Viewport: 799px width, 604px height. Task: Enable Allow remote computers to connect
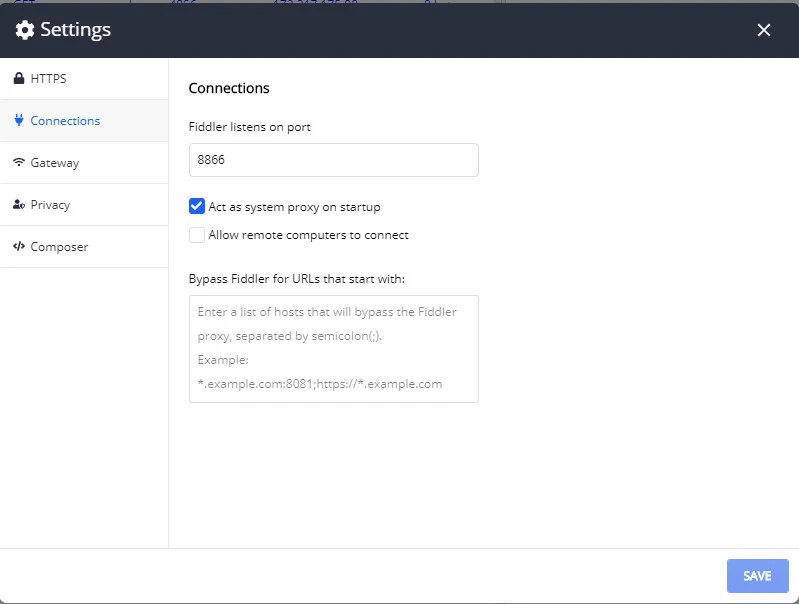(197, 235)
